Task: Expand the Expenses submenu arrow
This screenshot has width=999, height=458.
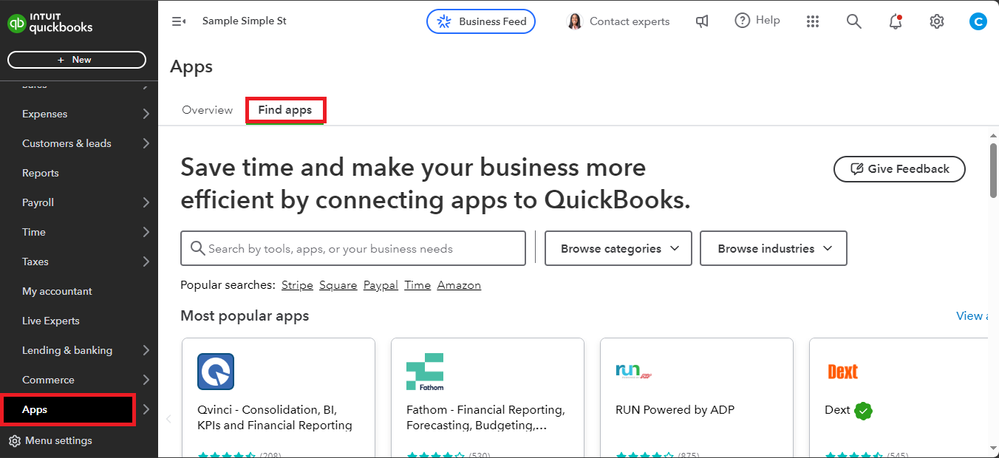Action: tap(146, 114)
